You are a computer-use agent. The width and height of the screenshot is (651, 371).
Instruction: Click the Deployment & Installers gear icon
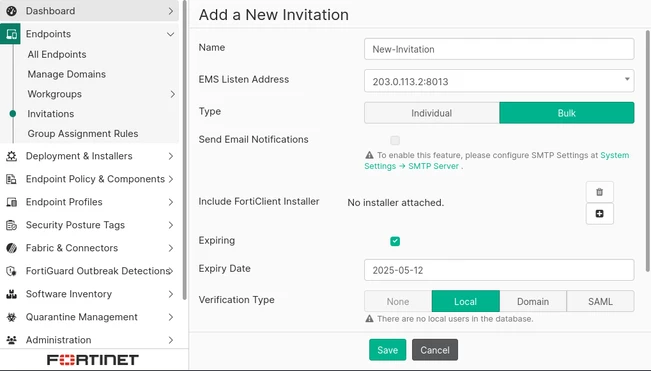pyautogui.click(x=11, y=156)
